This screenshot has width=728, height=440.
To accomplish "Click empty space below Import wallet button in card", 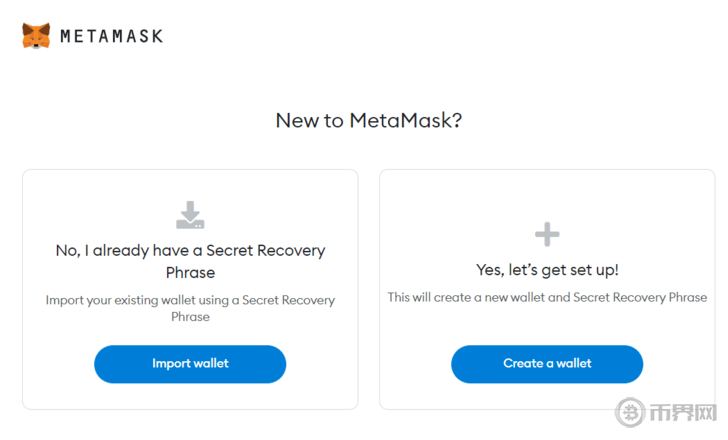I will [x=190, y=396].
